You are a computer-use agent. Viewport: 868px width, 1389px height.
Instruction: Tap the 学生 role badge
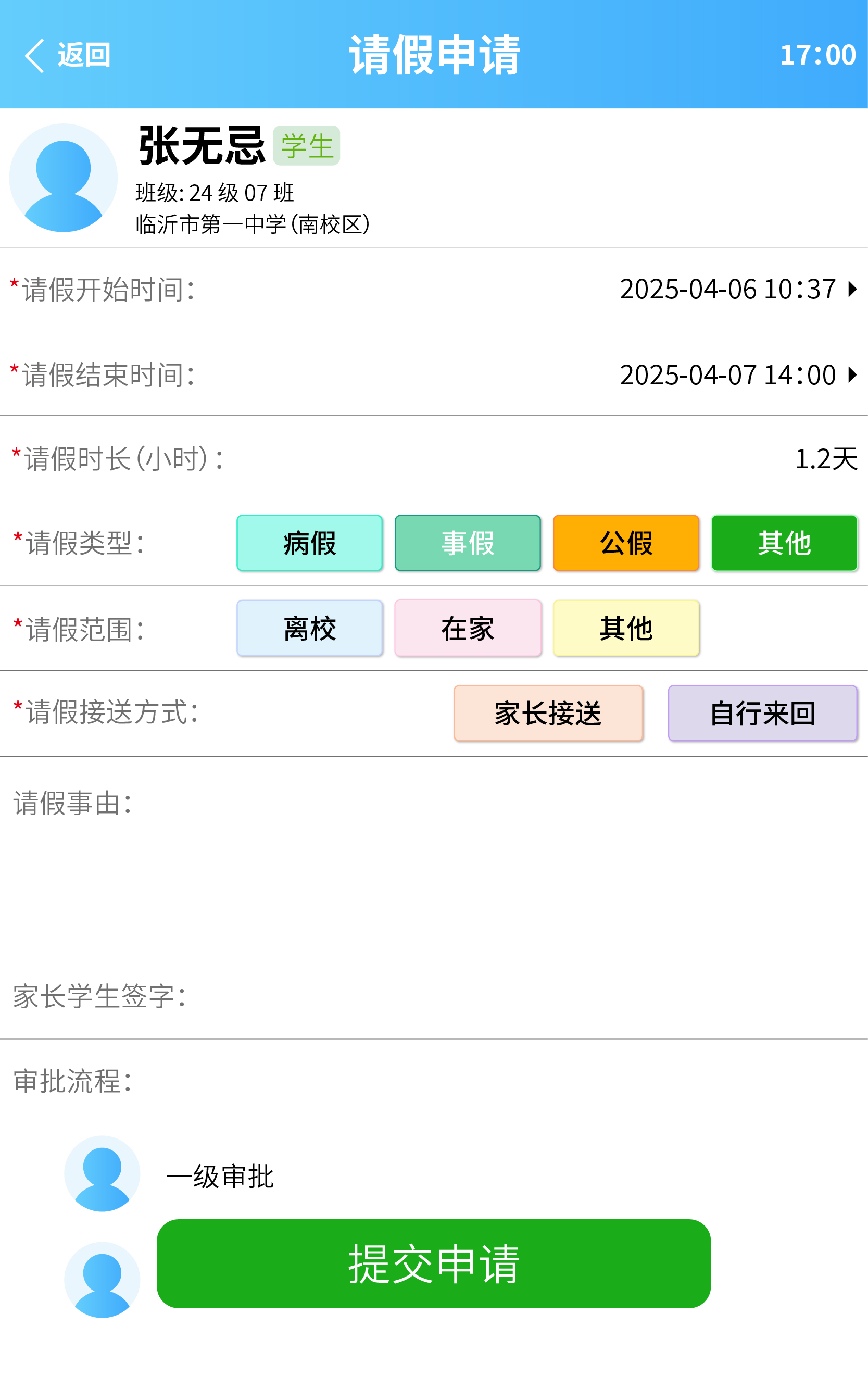pos(307,146)
